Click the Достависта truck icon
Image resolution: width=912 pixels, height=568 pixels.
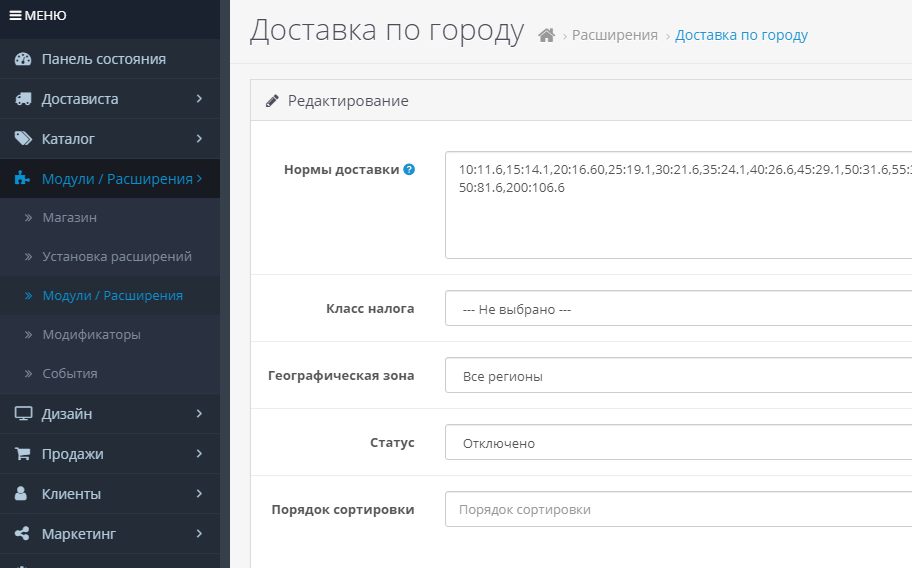pos(23,99)
